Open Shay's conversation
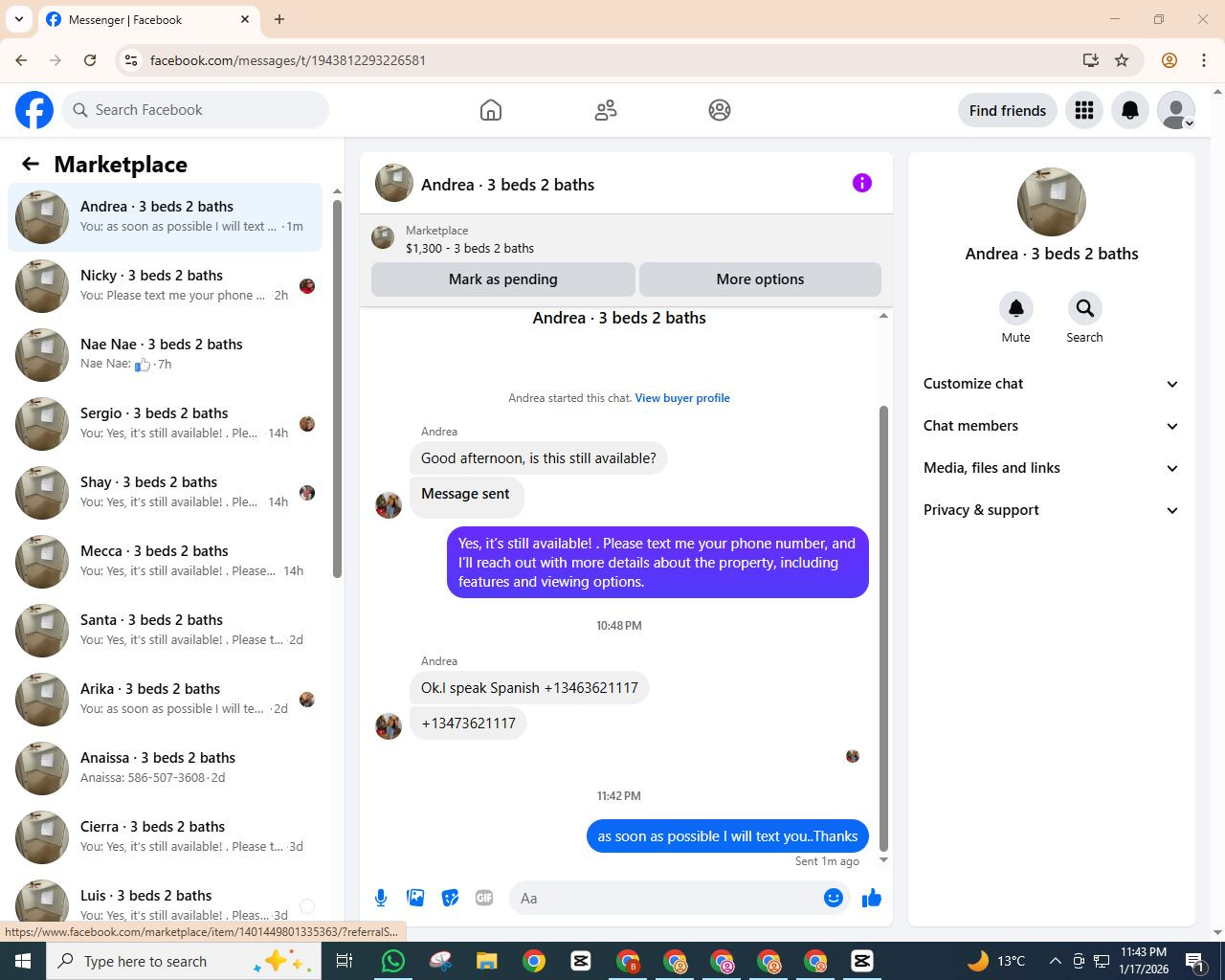This screenshot has height=980, width=1225. [165, 493]
